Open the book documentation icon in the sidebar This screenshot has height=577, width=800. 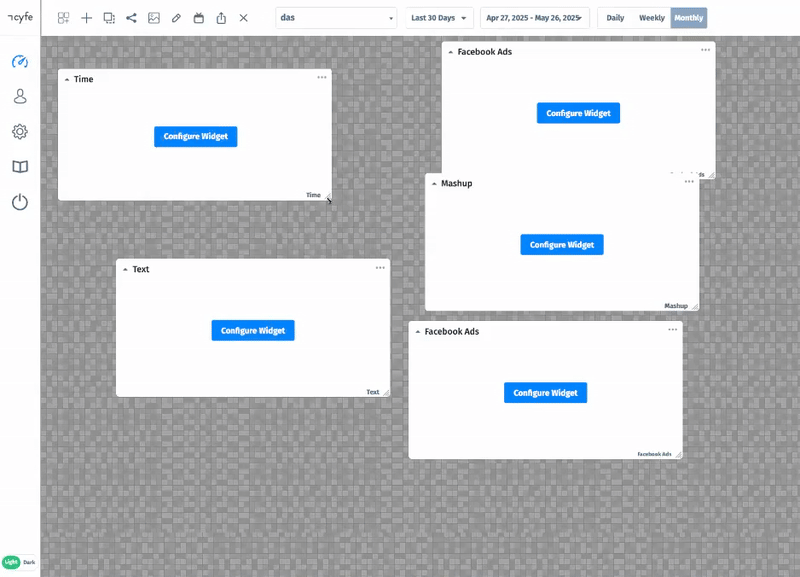tap(20, 167)
